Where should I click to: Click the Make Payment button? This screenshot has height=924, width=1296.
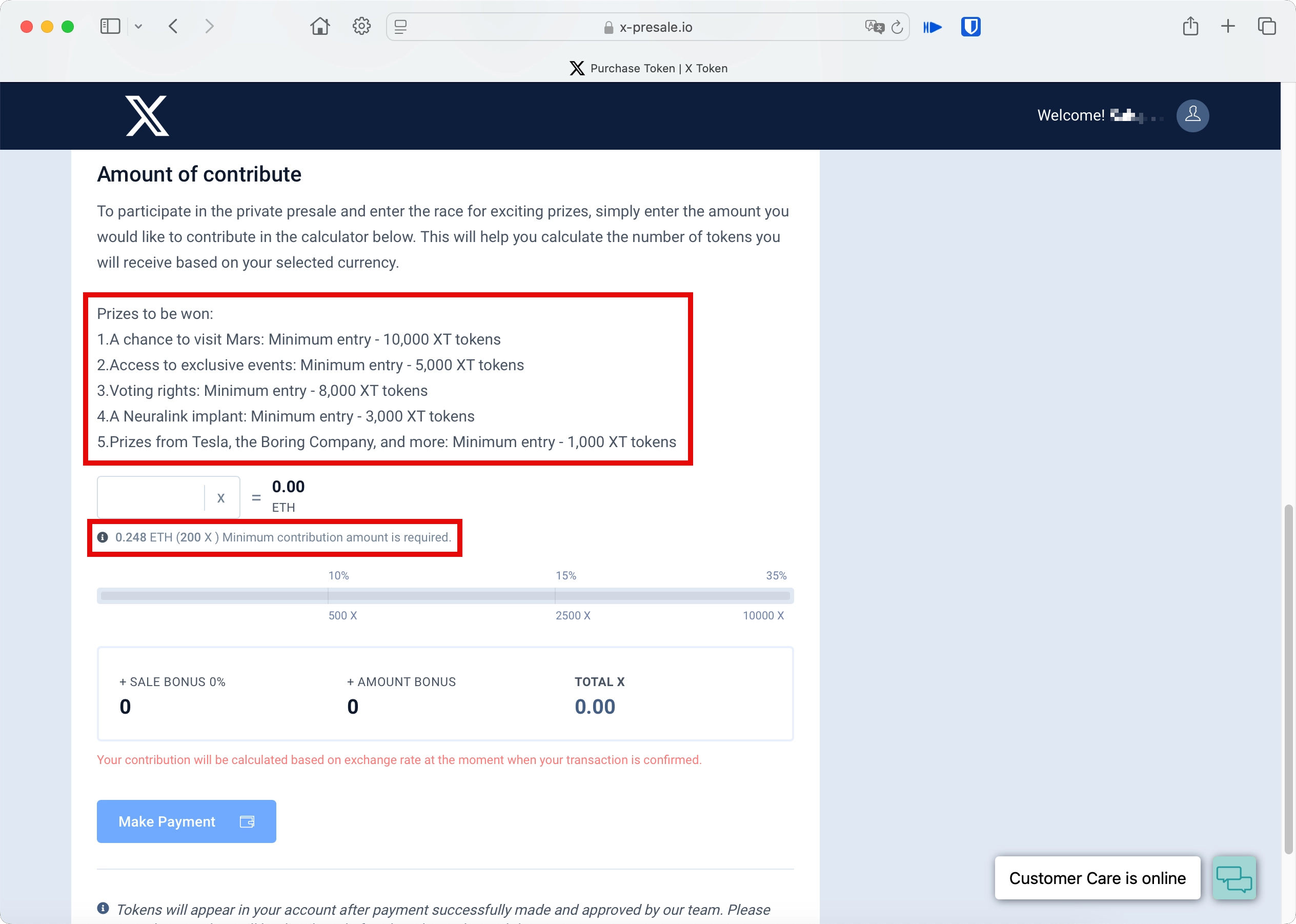pos(186,821)
